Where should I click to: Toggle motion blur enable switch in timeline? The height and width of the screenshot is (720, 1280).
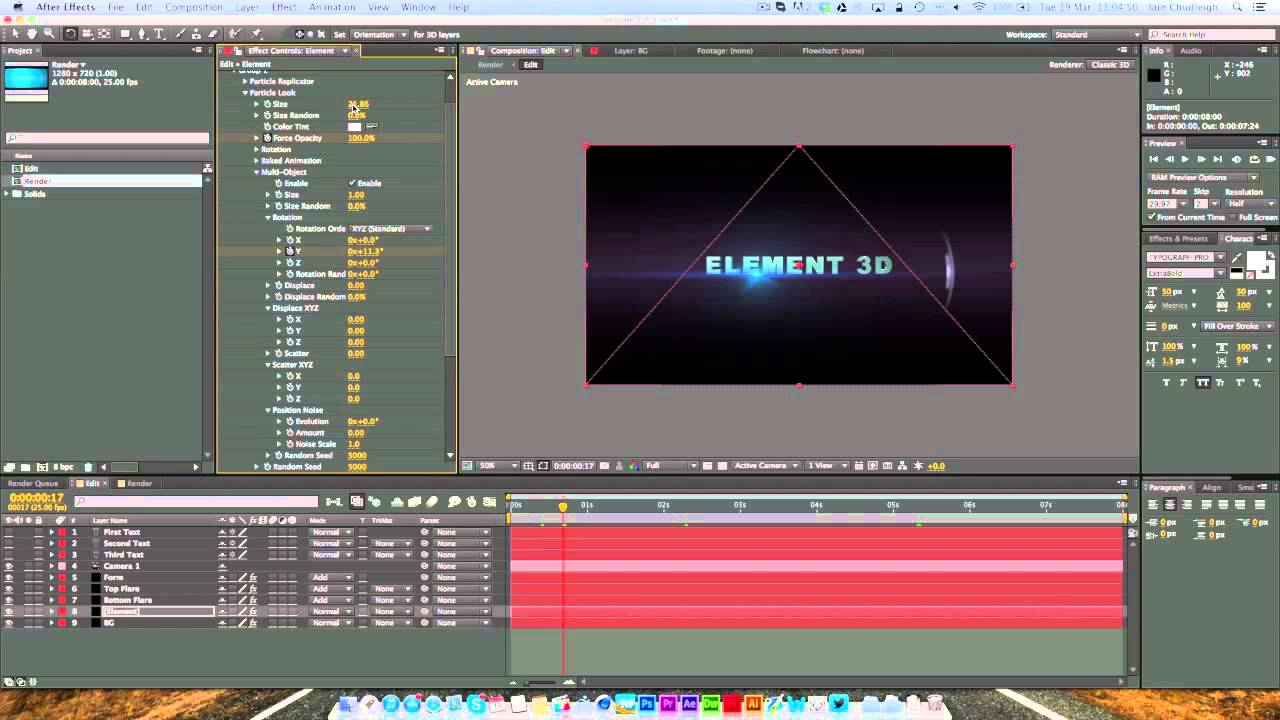tap(432, 502)
